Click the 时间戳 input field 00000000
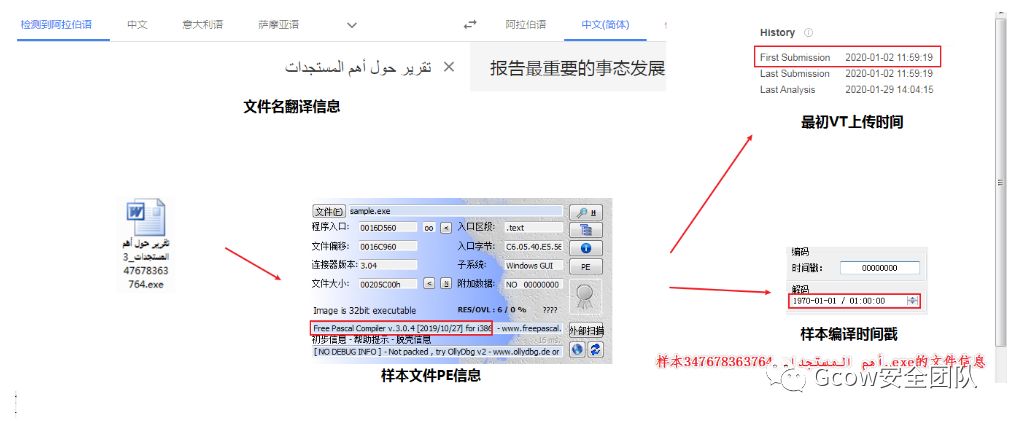 (880, 268)
